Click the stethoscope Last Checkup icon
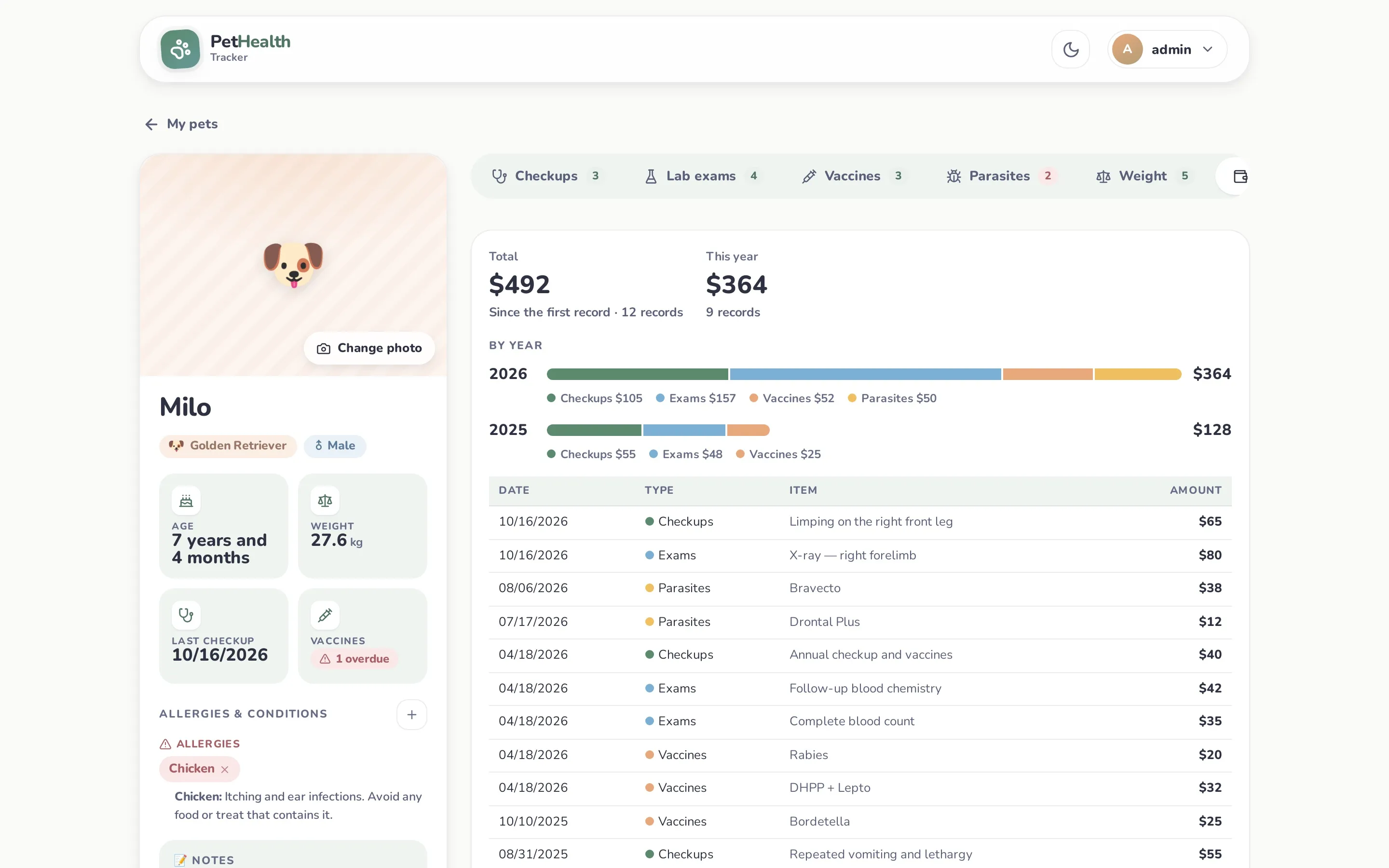 (186, 615)
